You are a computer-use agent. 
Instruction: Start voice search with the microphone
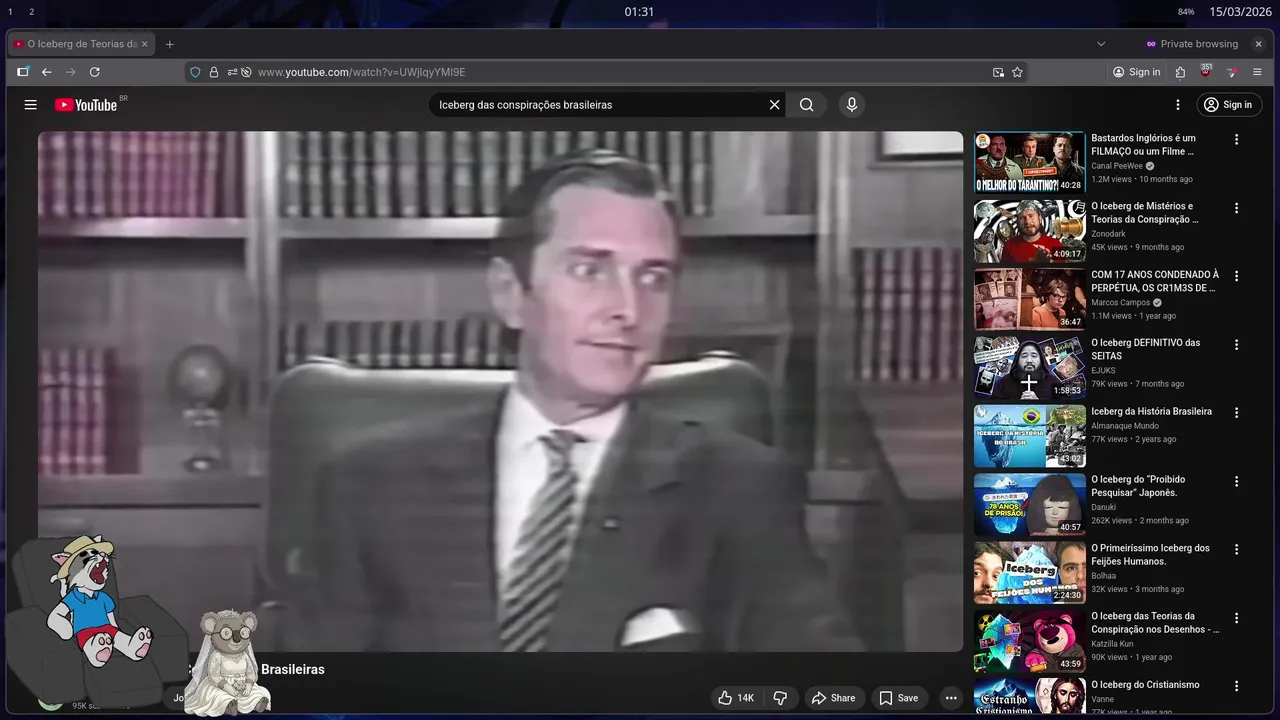tap(852, 105)
